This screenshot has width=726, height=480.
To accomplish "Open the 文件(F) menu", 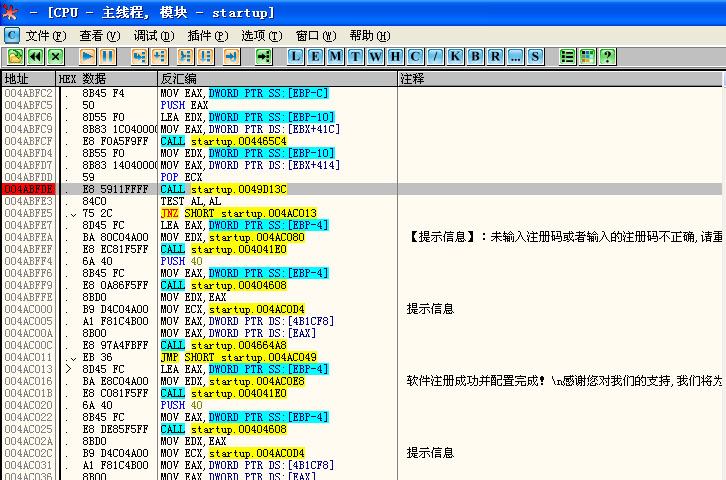I will pos(46,36).
